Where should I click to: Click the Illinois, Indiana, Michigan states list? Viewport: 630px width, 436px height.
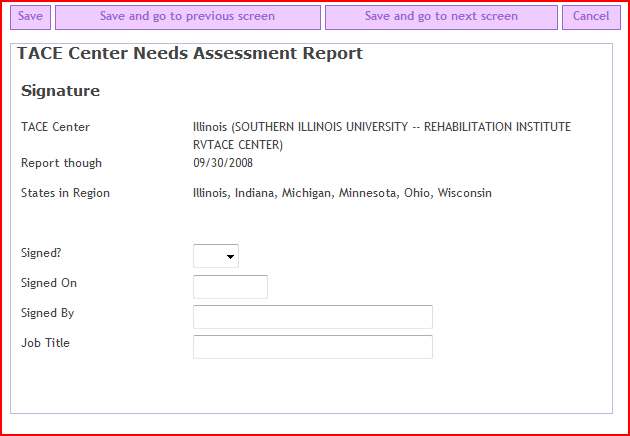pyautogui.click(x=342, y=193)
